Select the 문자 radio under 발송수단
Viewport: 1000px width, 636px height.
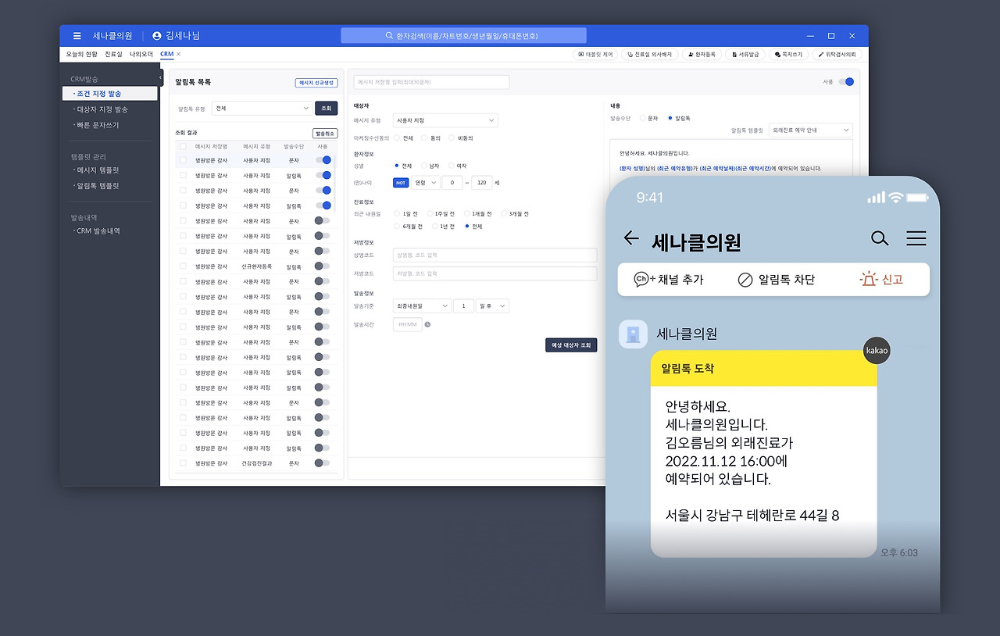[643, 118]
